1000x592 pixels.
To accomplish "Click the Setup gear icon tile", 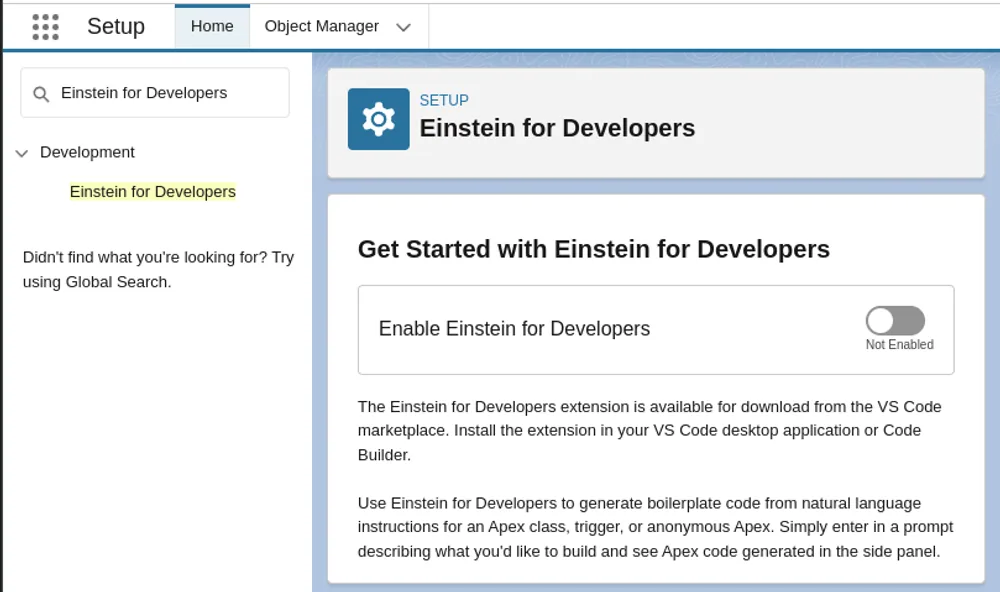I will pos(378,119).
